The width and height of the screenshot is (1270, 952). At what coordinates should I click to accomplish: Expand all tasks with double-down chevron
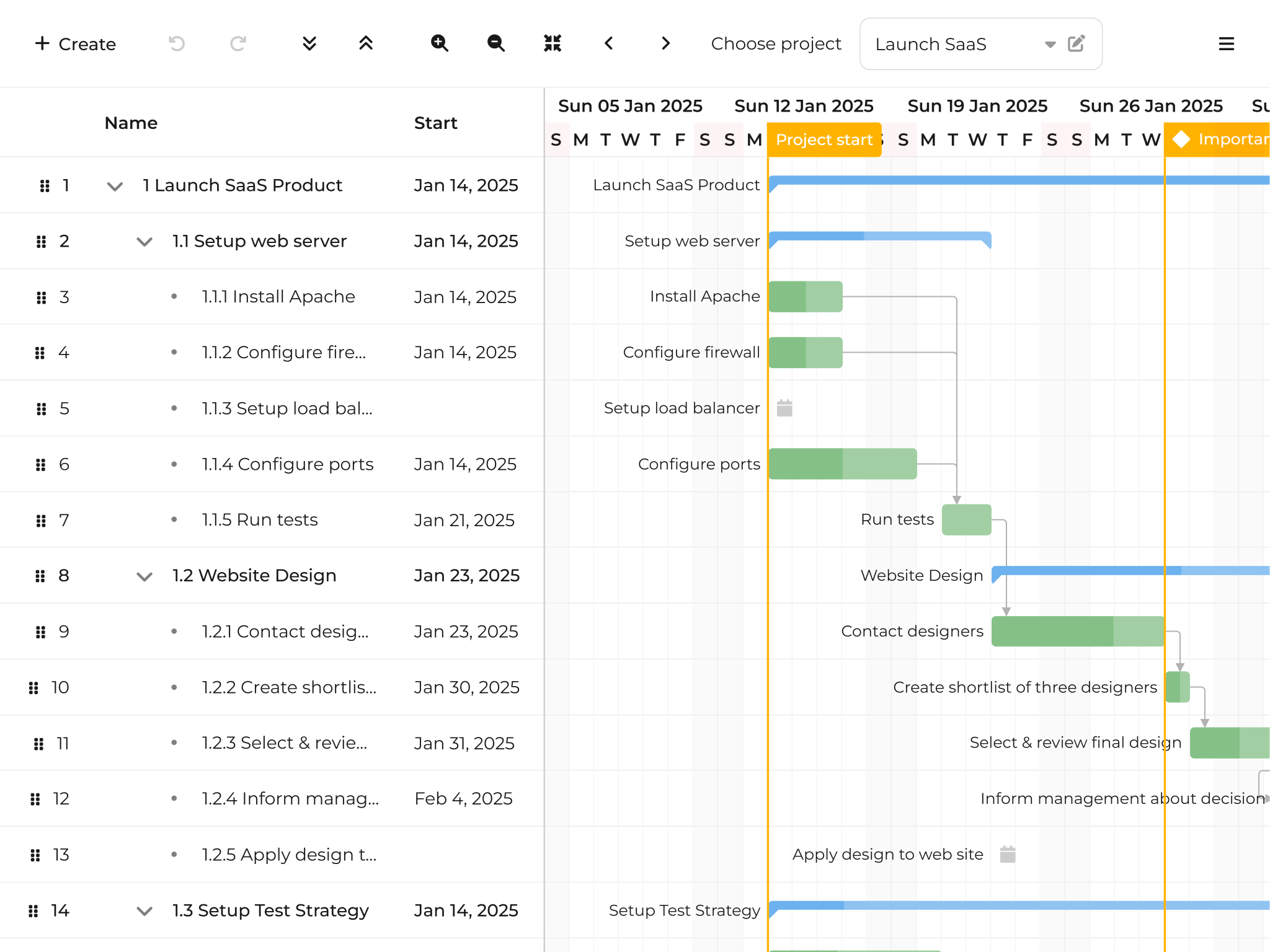[x=309, y=43]
